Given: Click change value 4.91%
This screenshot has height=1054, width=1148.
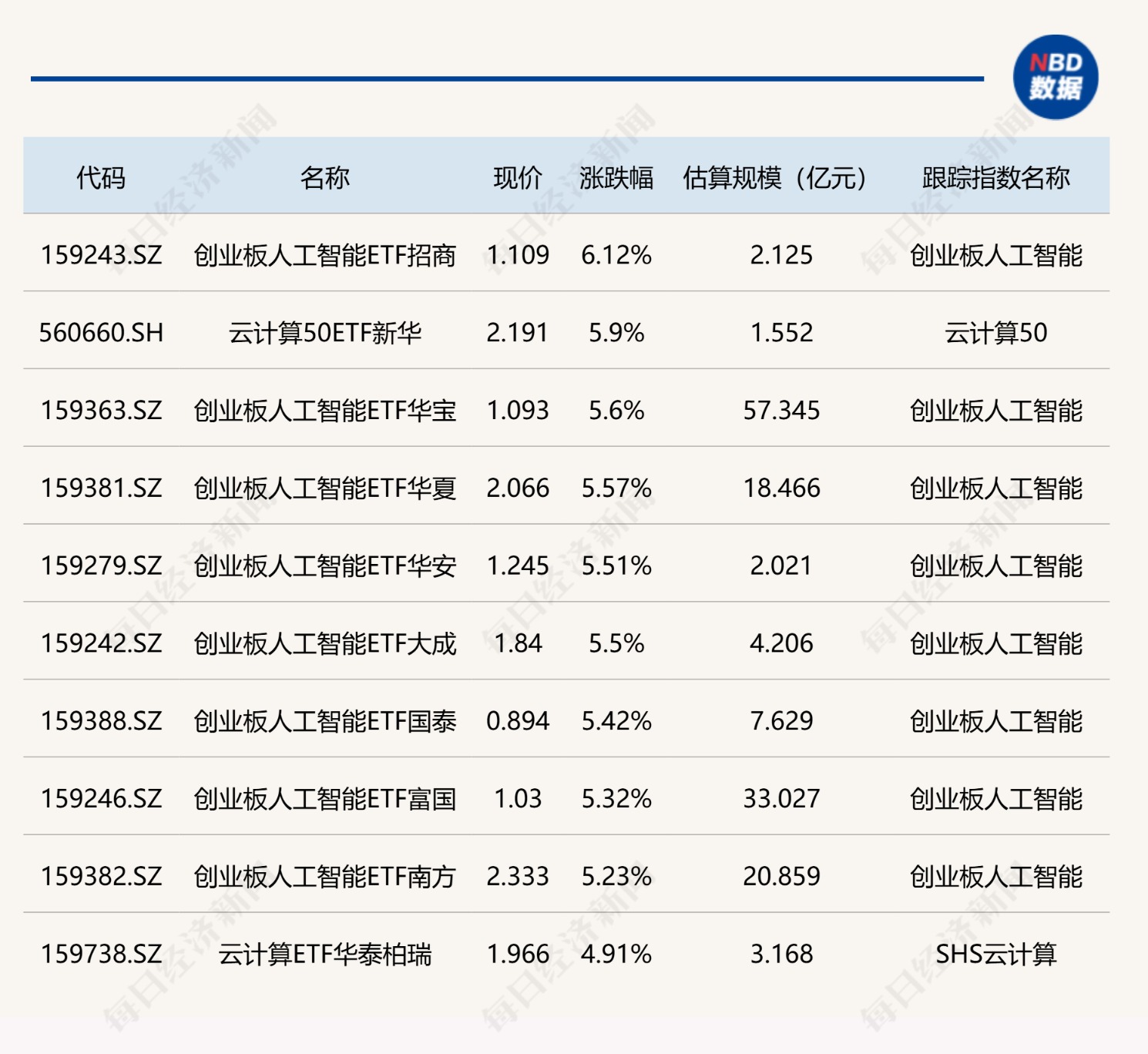Looking at the screenshot, I should 616,955.
